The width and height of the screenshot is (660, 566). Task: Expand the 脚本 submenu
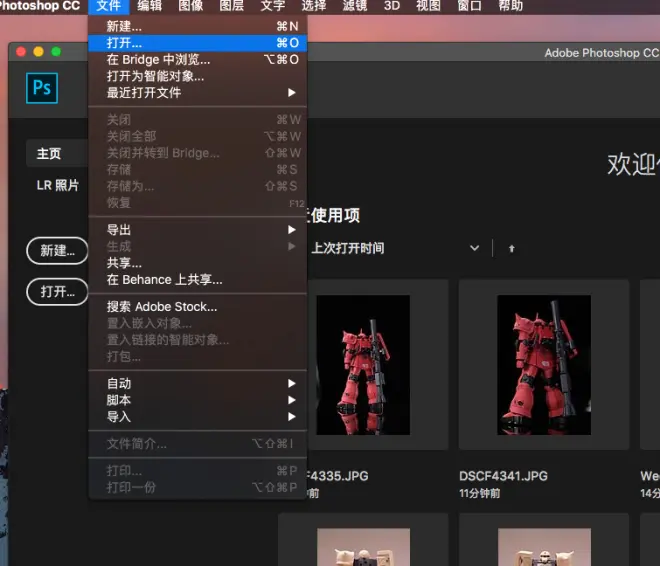(197, 400)
